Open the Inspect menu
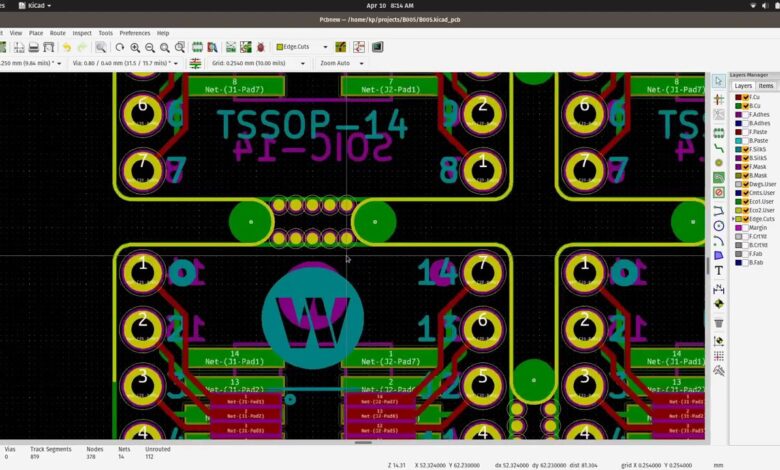 (x=82, y=33)
